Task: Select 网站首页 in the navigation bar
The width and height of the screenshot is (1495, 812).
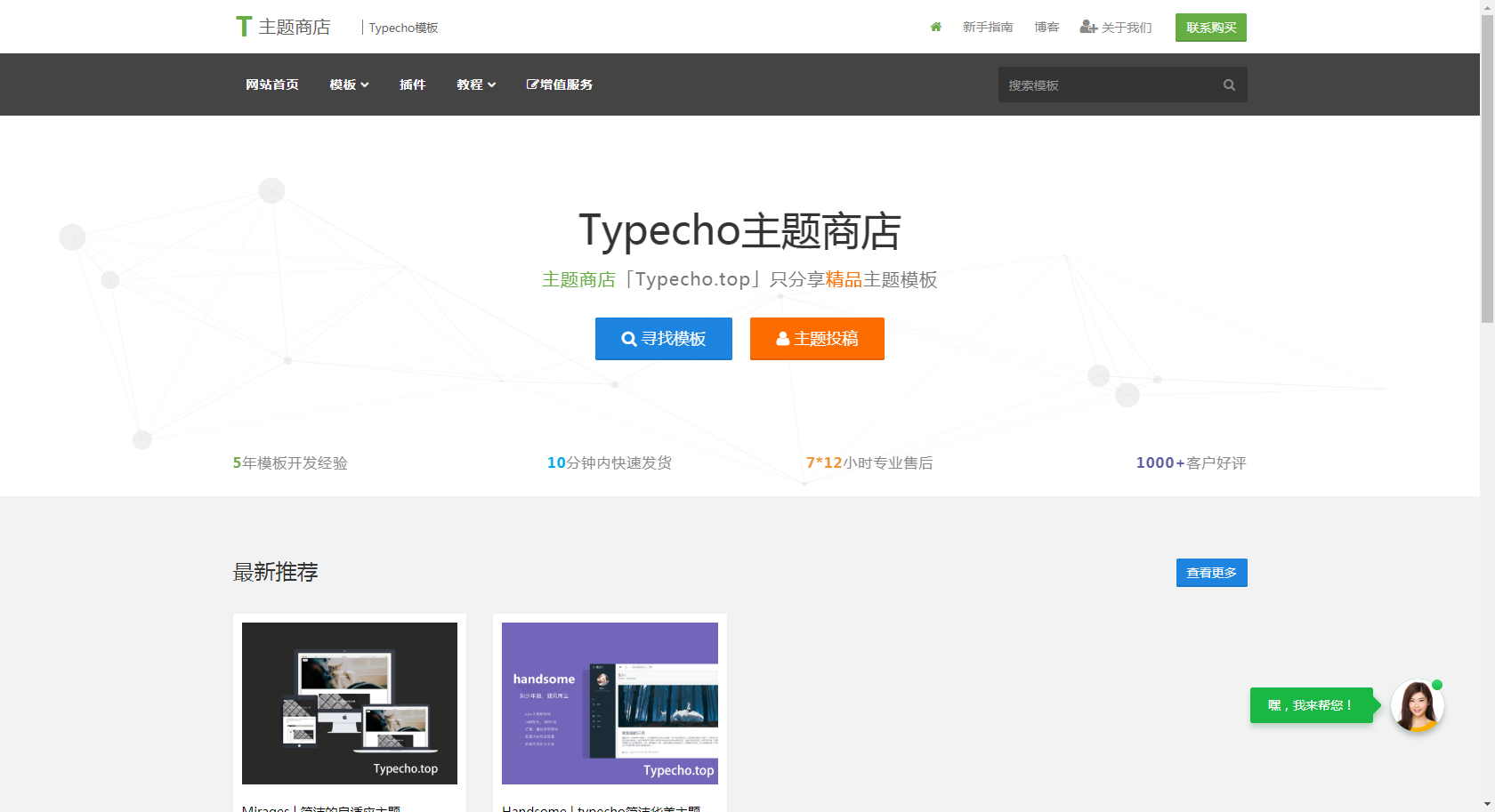Action: click(272, 84)
